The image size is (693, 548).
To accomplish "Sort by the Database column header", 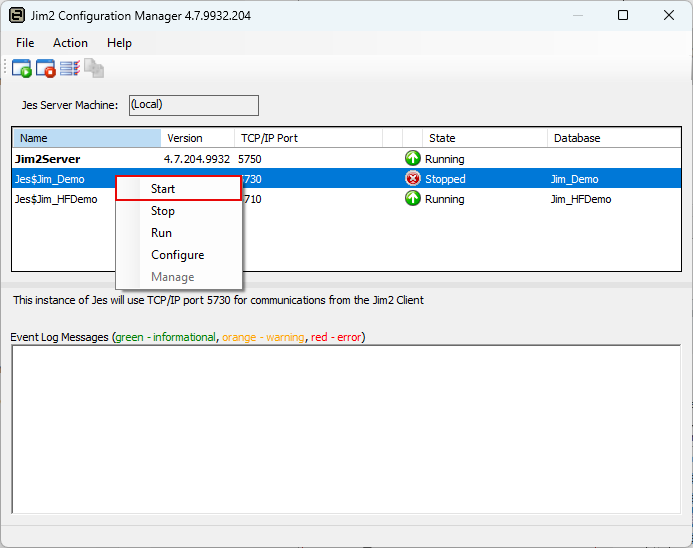I will [614, 138].
